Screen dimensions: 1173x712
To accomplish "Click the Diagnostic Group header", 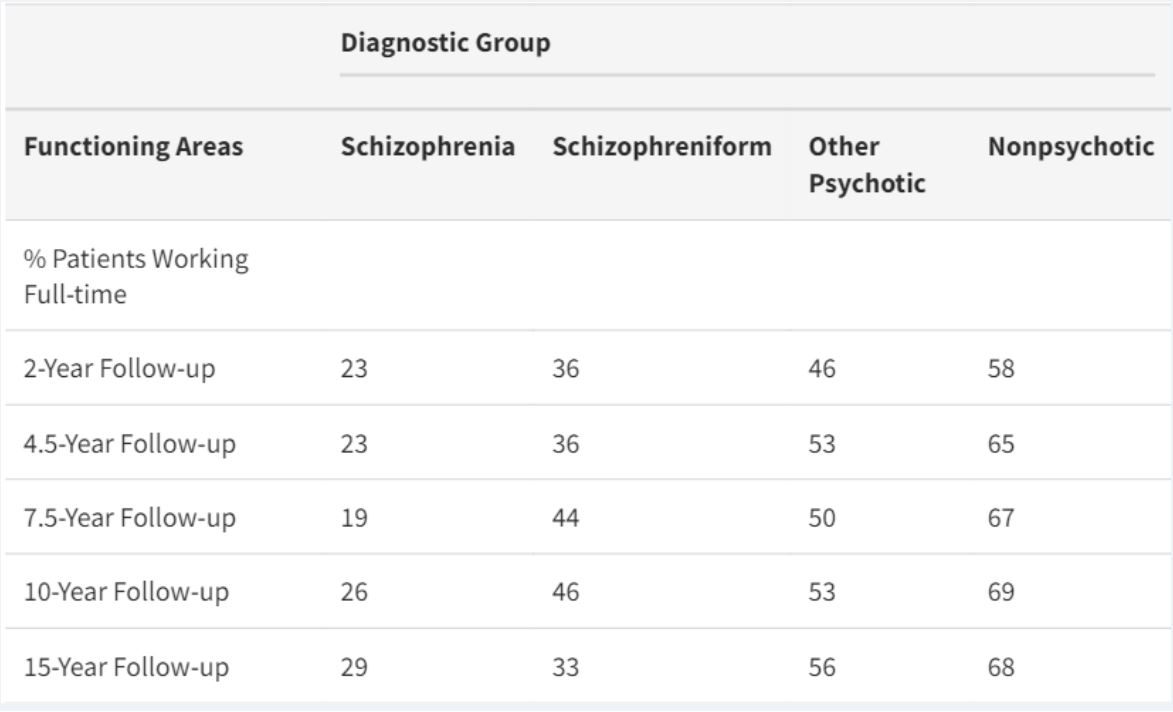I will (445, 44).
